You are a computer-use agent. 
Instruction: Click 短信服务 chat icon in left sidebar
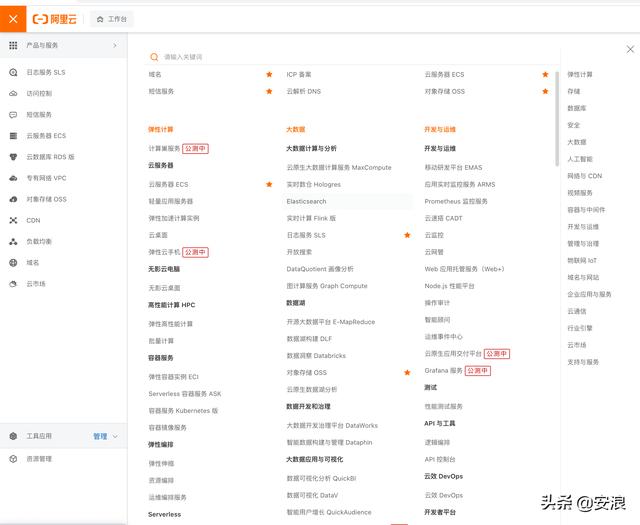pyautogui.click(x=13, y=115)
